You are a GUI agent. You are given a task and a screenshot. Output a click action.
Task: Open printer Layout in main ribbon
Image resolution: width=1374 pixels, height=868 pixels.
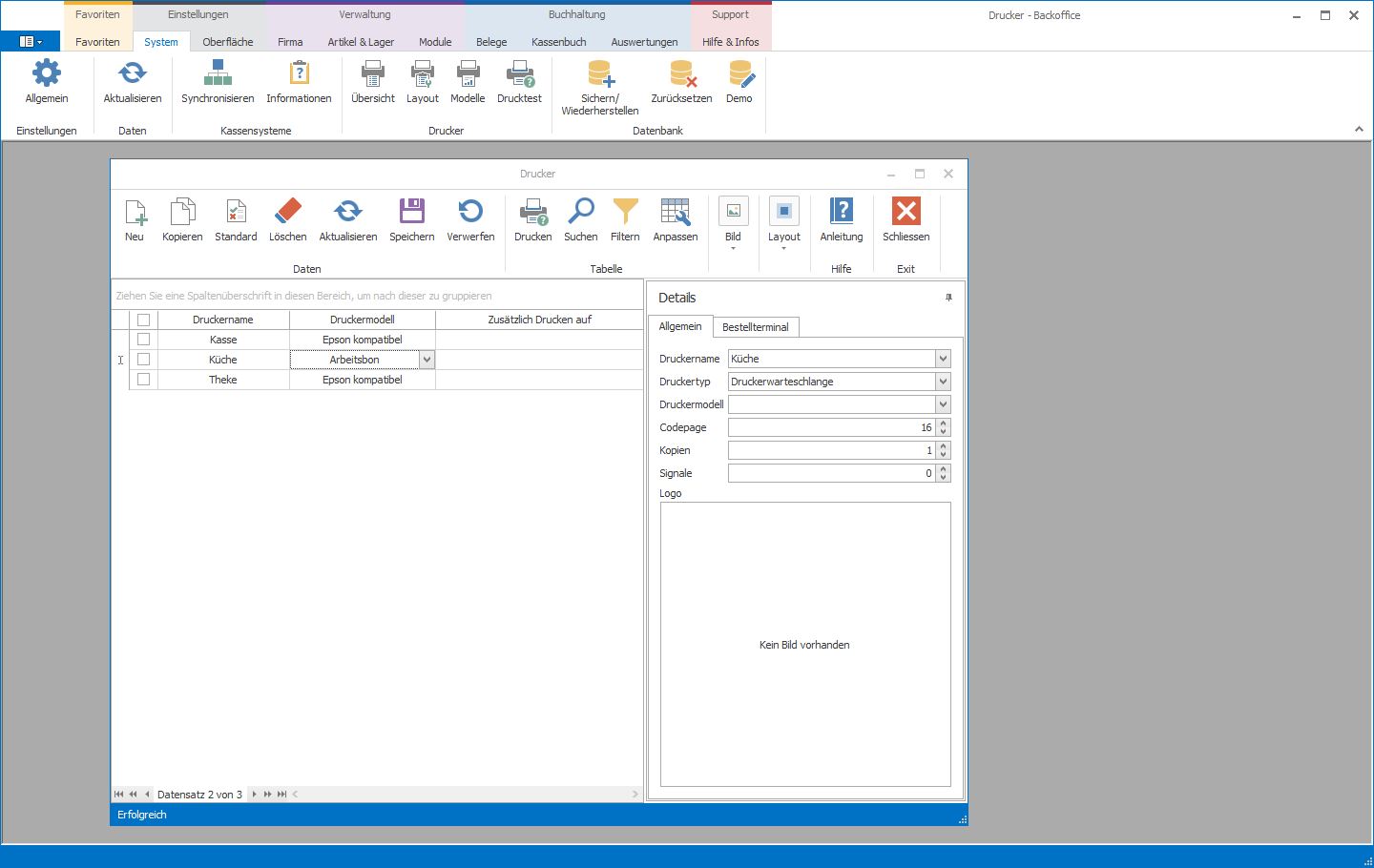pyautogui.click(x=422, y=82)
